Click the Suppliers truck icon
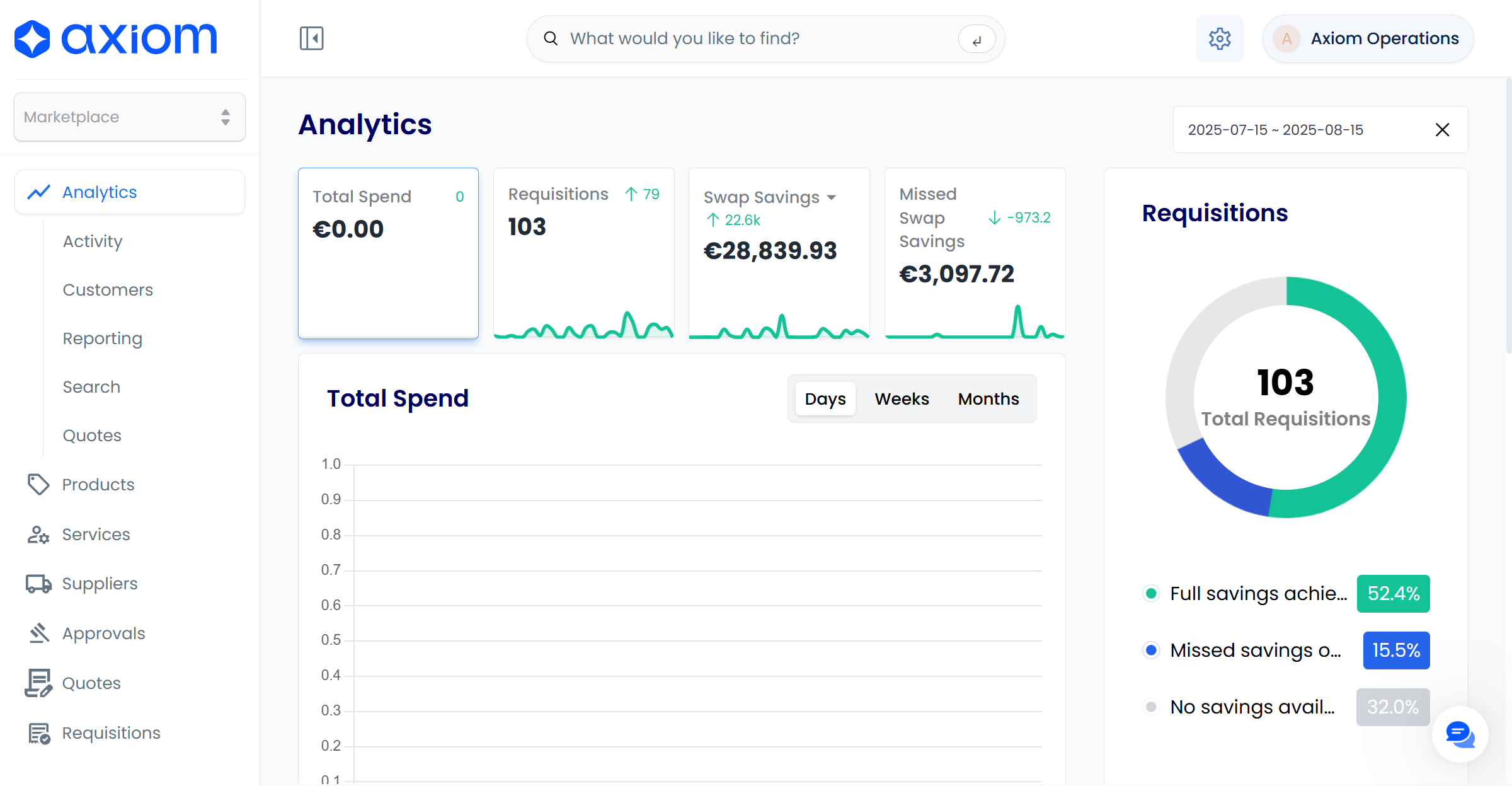The image size is (1512, 786). (38, 584)
